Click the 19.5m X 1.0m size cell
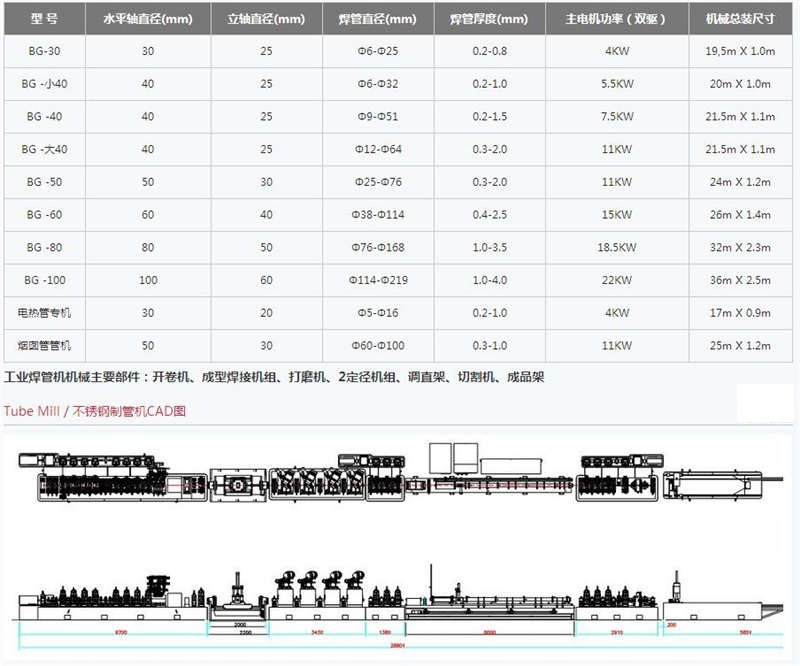The width and height of the screenshot is (800, 666). (740, 51)
